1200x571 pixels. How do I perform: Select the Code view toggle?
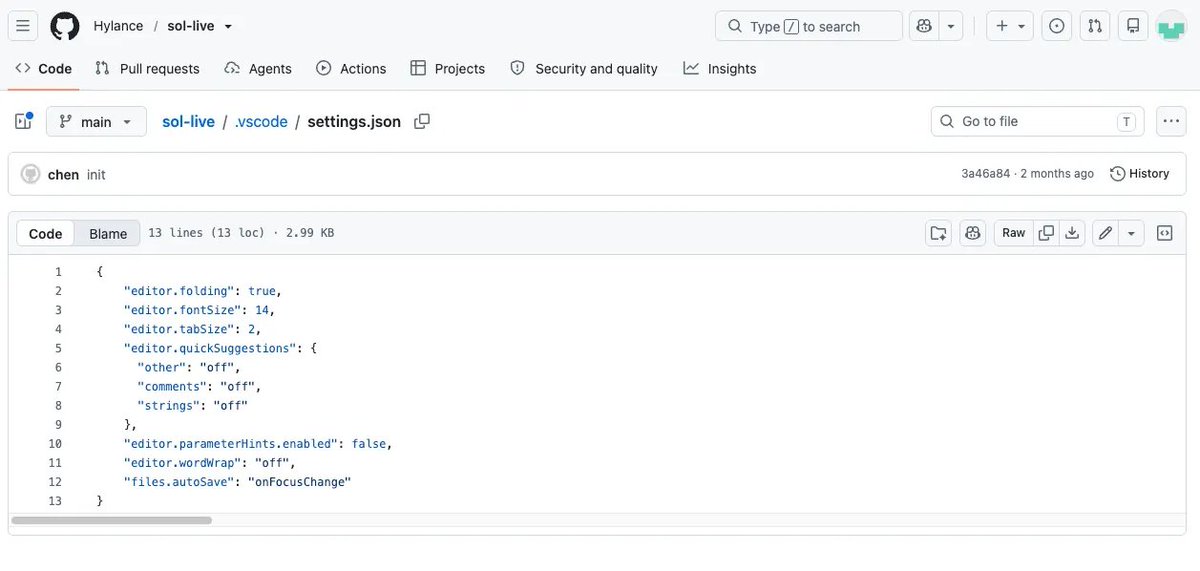coord(45,233)
